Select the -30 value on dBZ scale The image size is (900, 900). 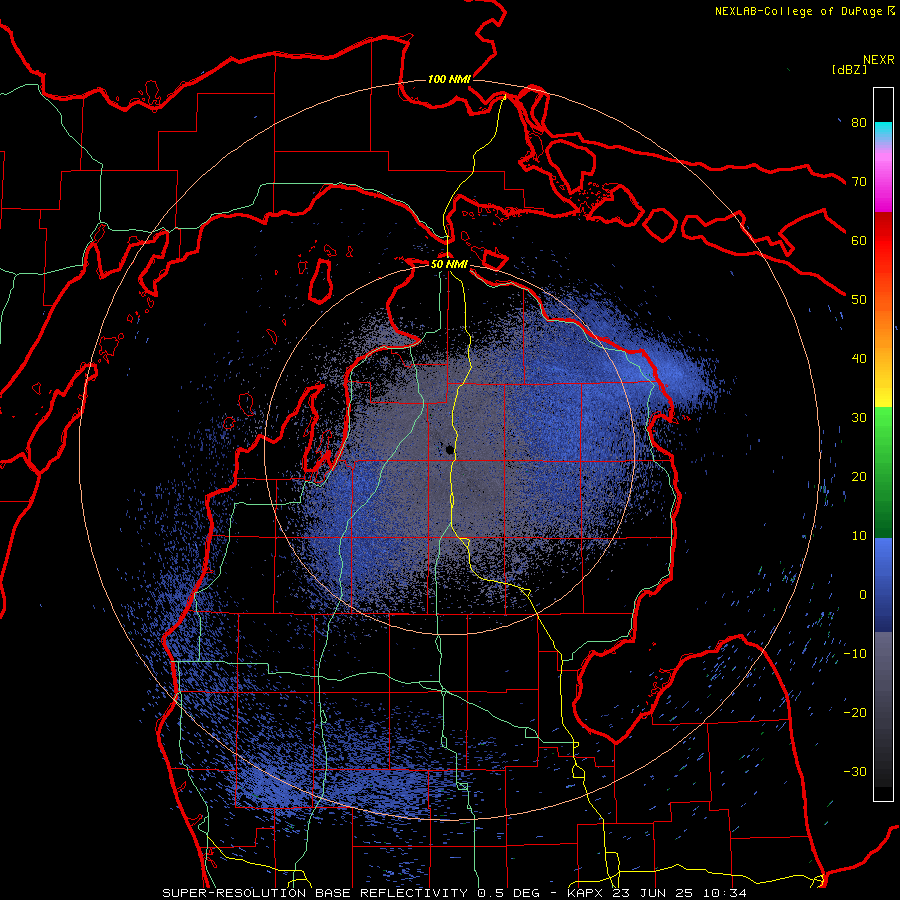coord(855,772)
